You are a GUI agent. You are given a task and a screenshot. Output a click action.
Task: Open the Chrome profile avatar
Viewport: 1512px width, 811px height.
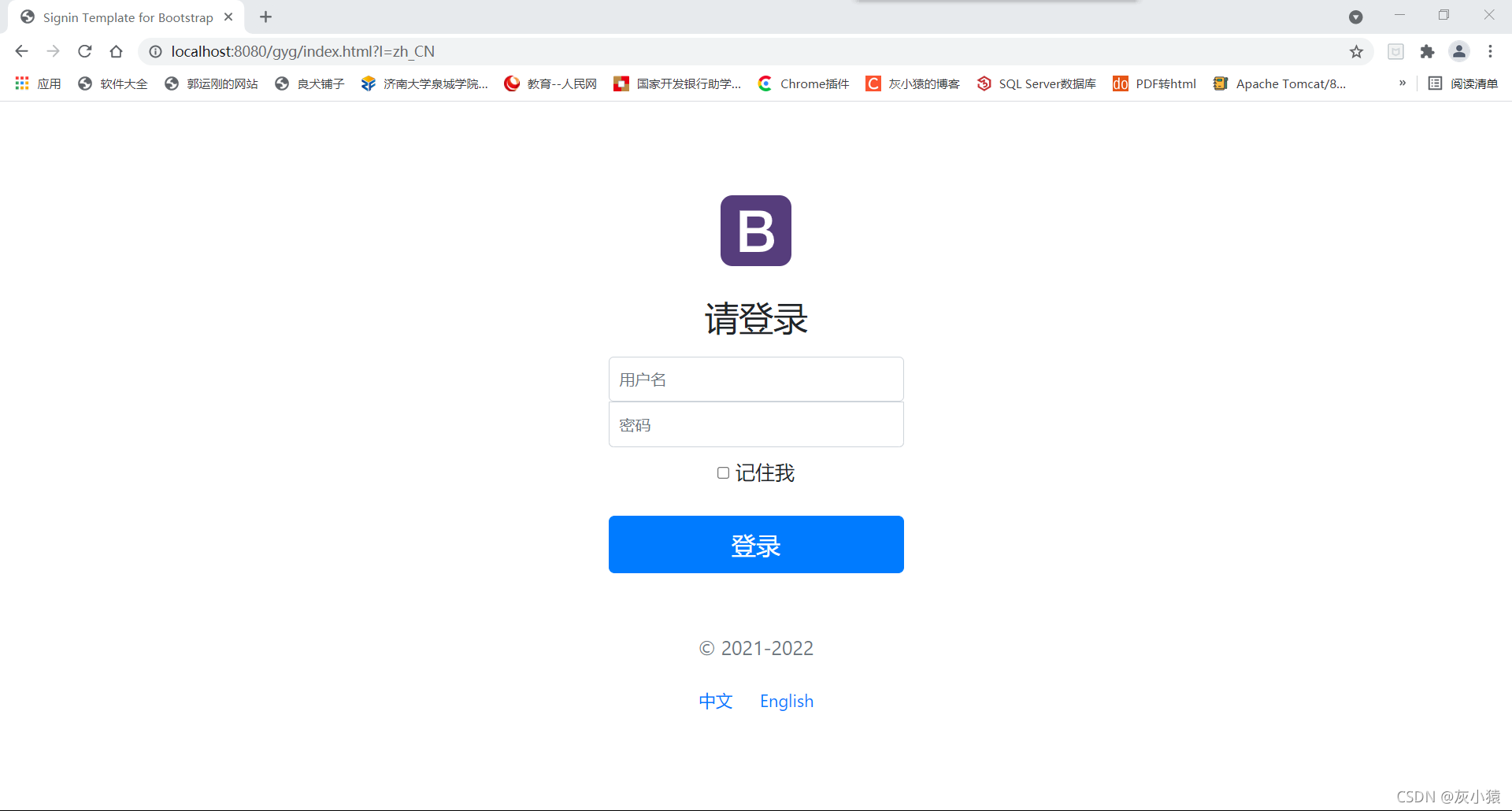point(1459,51)
